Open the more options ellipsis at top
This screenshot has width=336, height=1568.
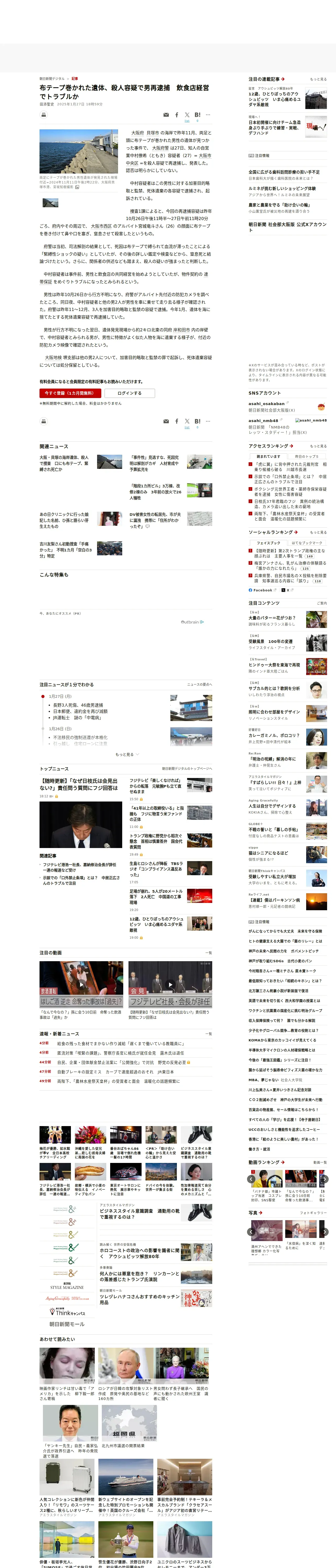tap(208, 114)
